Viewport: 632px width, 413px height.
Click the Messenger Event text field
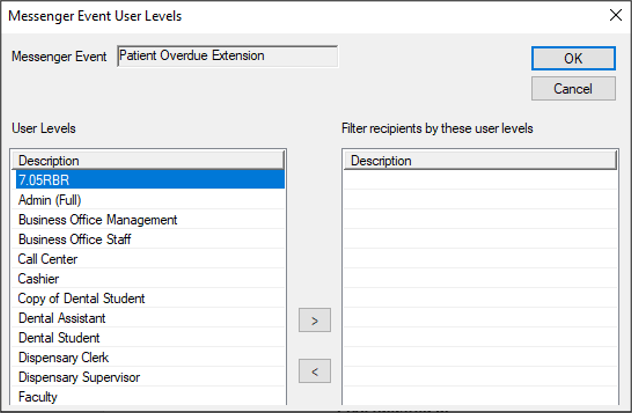tap(226, 57)
